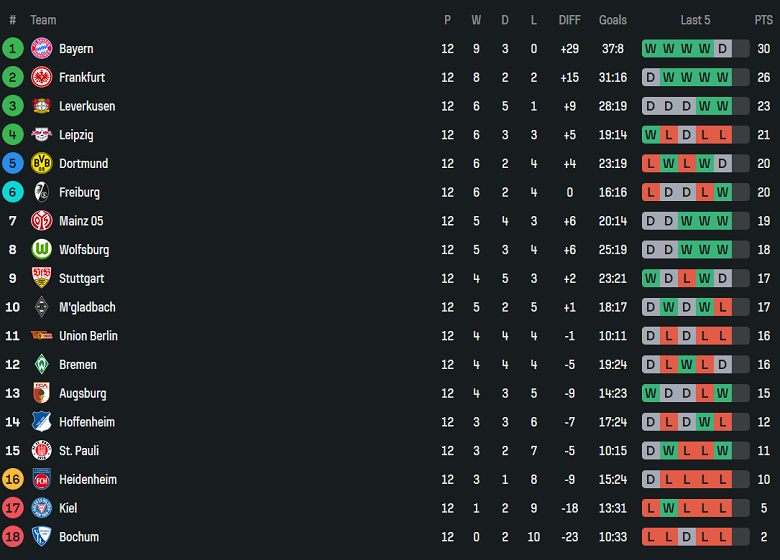Click the Goals column header
The height and width of the screenshot is (560, 780).
click(613, 20)
